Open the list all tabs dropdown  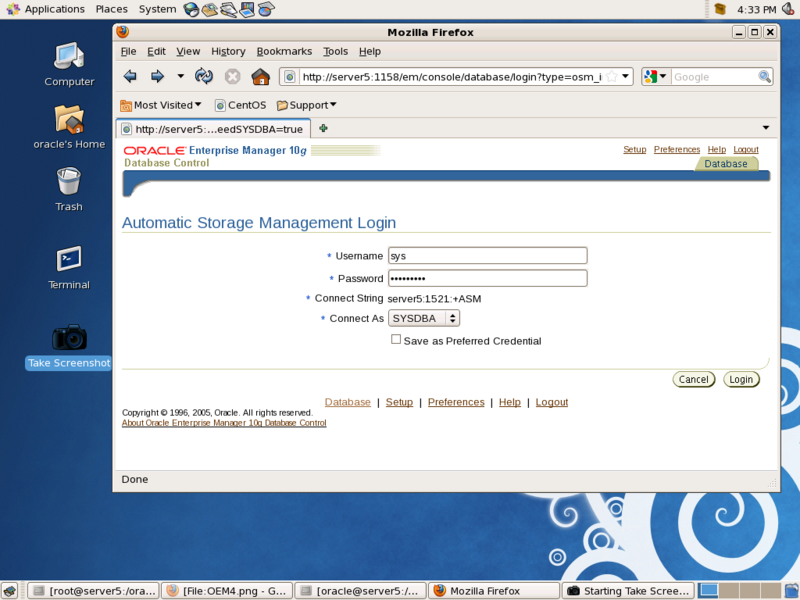point(766,128)
